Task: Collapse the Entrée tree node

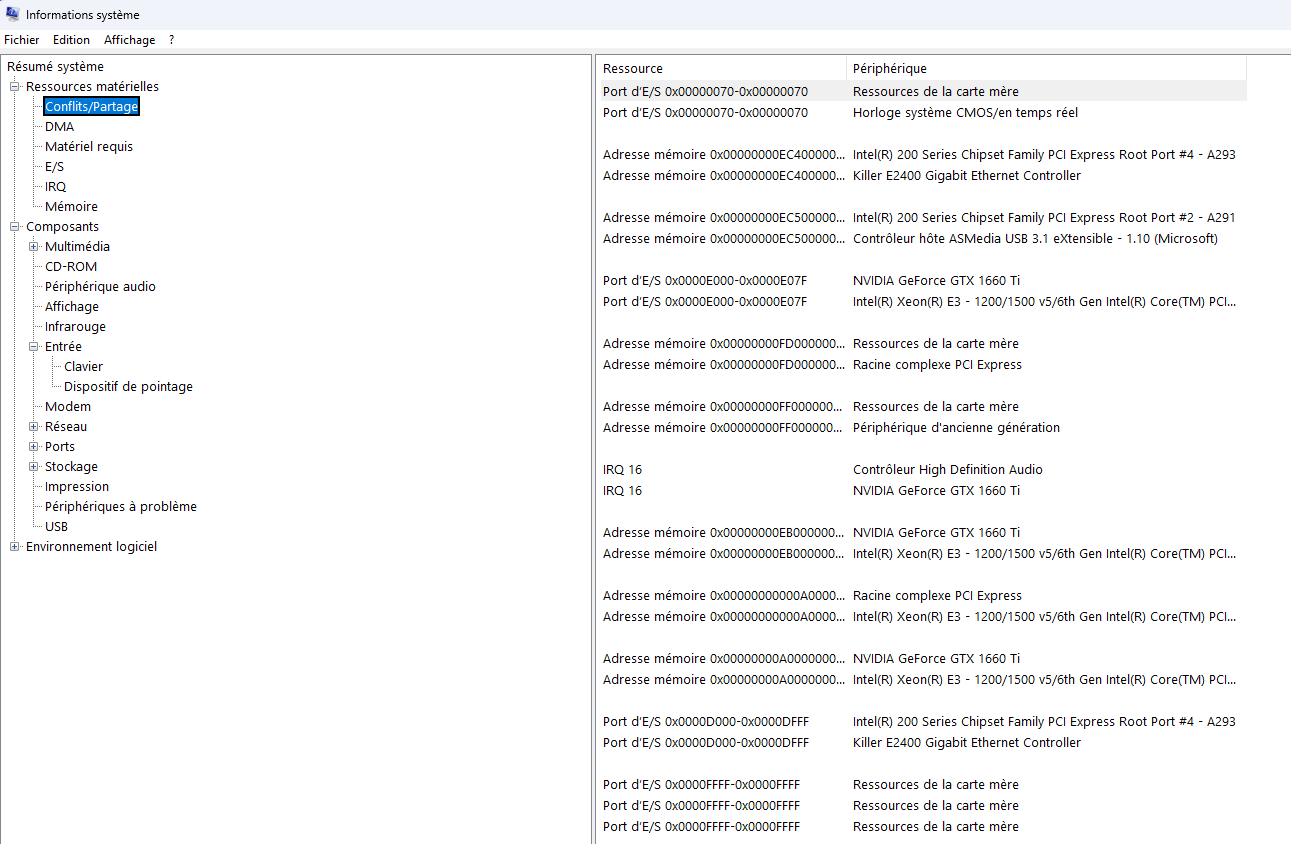Action: click(x=34, y=347)
